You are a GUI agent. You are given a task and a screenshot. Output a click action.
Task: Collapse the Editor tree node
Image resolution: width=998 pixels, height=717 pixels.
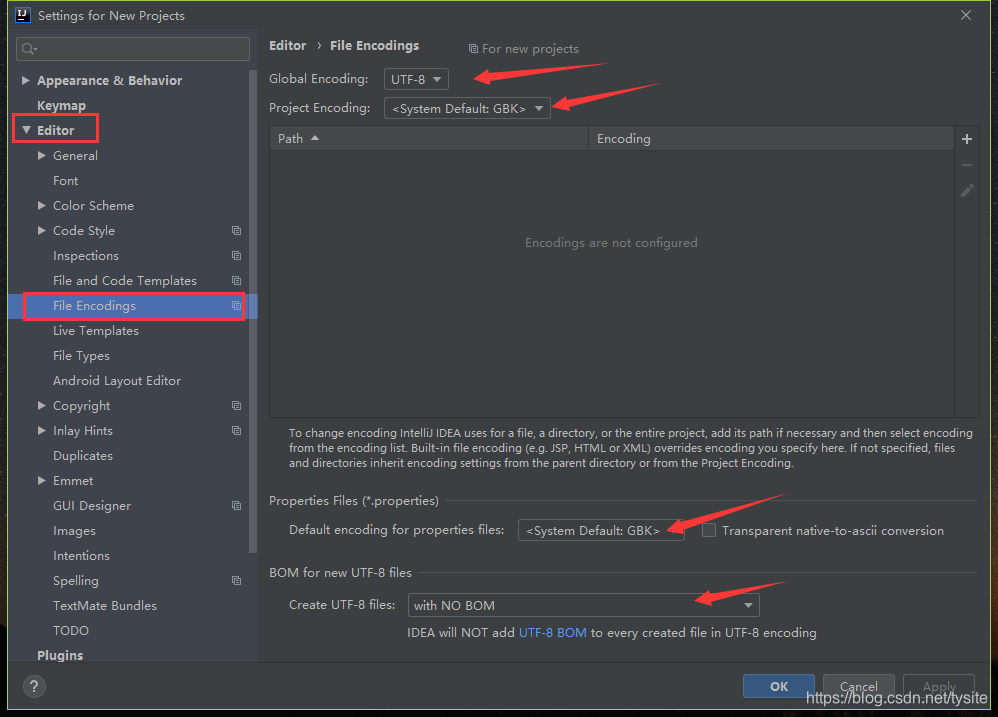(x=26, y=130)
